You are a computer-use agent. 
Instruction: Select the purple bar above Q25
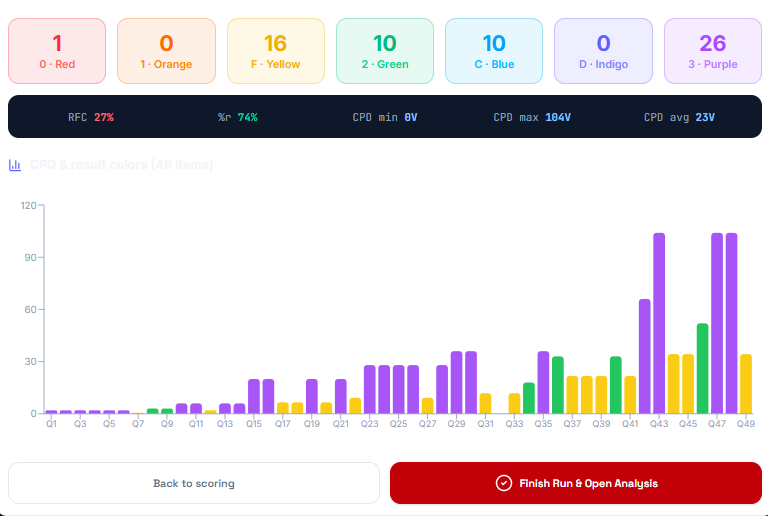click(399, 389)
